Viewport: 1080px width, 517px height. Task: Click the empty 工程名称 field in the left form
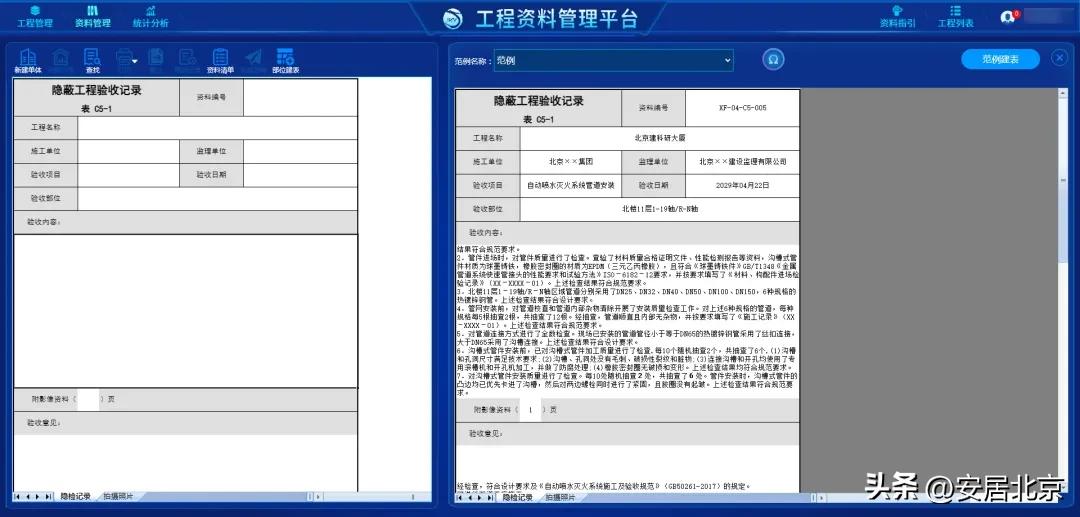point(218,128)
